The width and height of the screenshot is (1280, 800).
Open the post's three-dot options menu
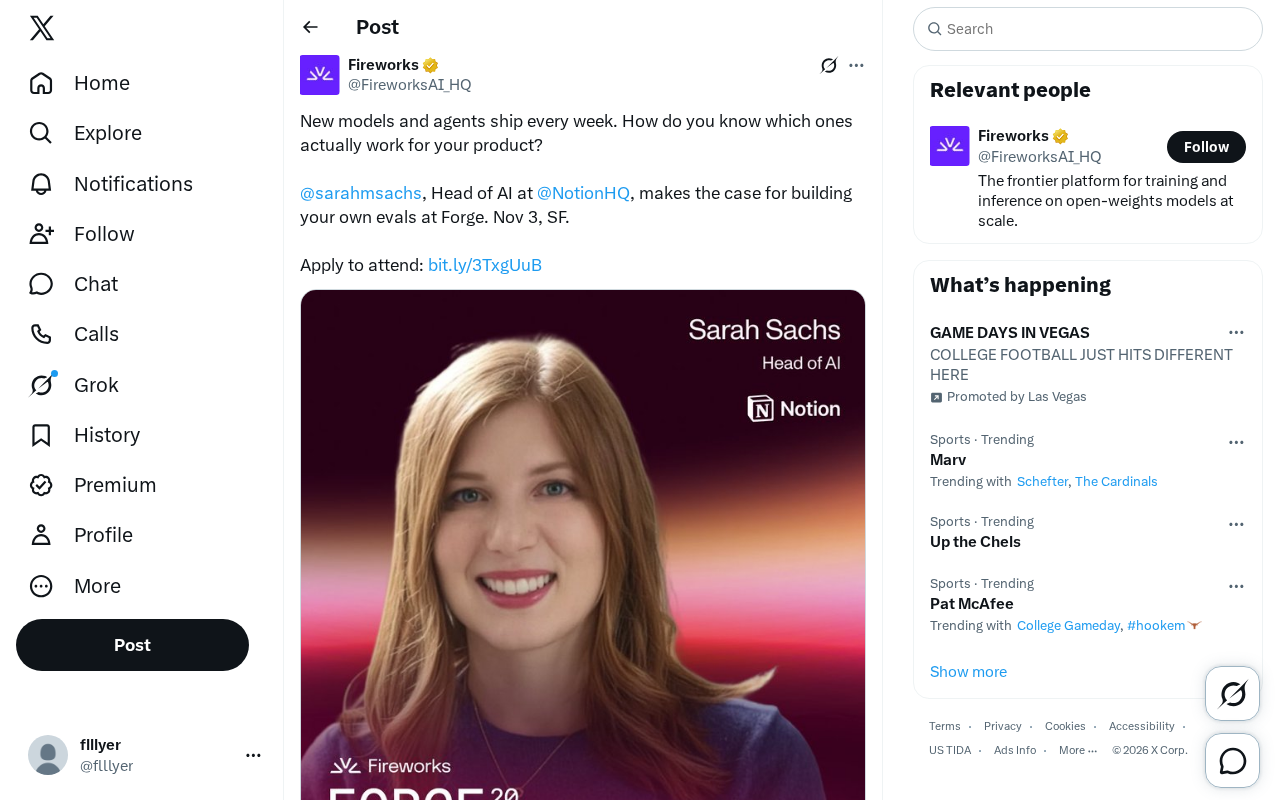pyautogui.click(x=856, y=65)
